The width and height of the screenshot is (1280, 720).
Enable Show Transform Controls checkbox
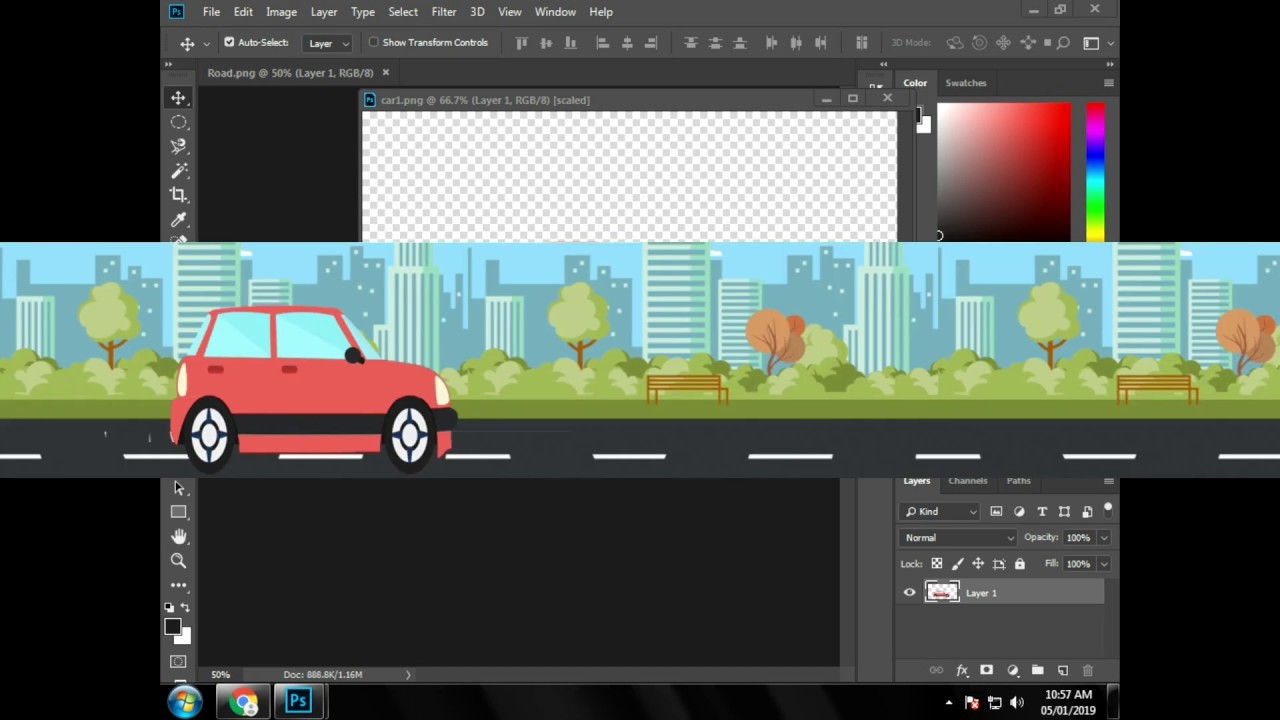[x=374, y=42]
